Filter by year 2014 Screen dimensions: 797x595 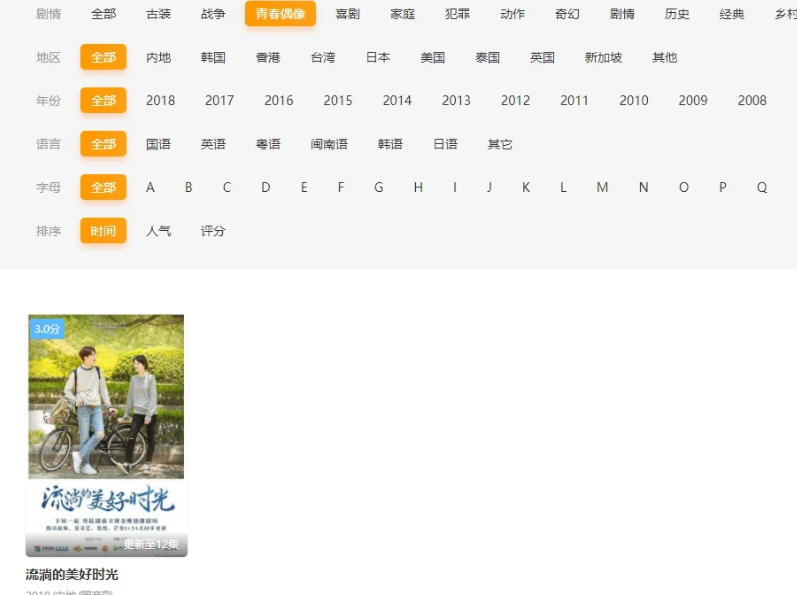tap(397, 101)
